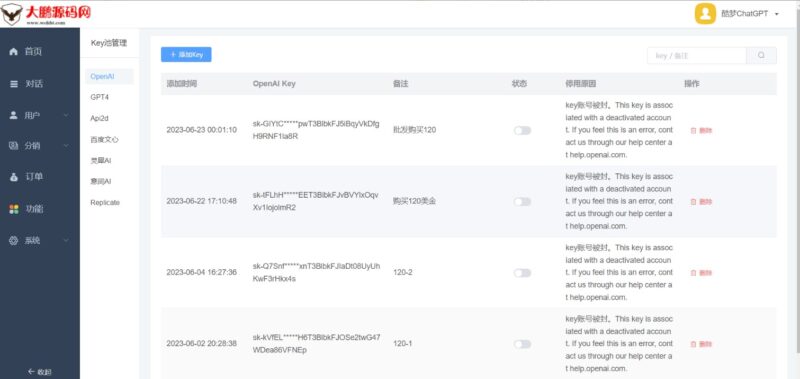Click the blue 添加Key button
The image size is (800, 379).
tap(186, 55)
